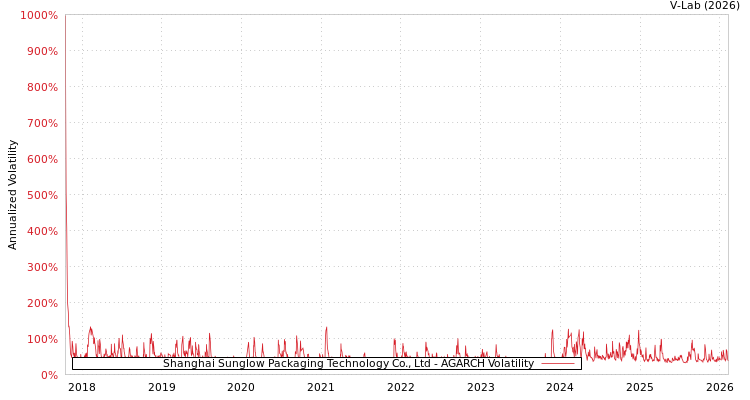The image size is (750, 400).
Task: Click the 500% y-axis label
Action: point(41,195)
